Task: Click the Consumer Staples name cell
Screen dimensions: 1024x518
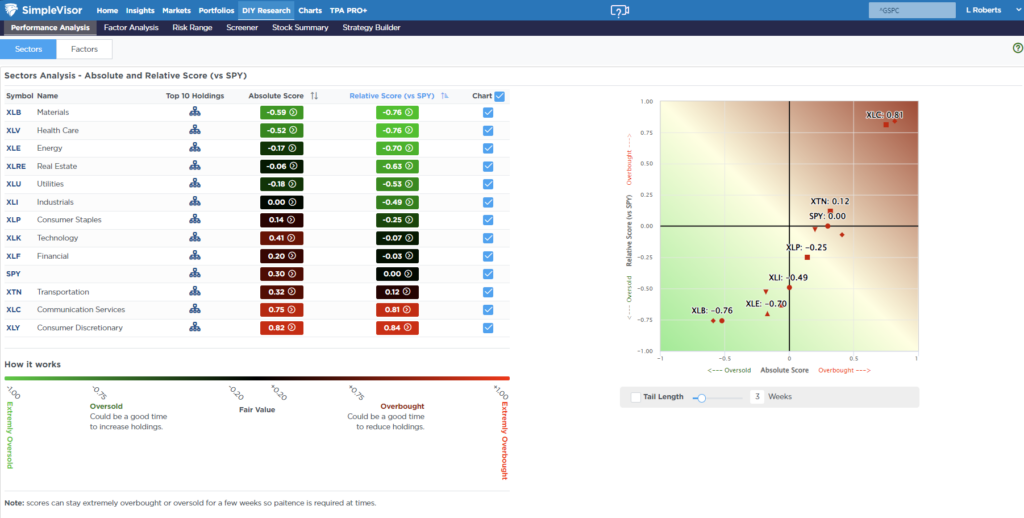Action: (x=69, y=219)
